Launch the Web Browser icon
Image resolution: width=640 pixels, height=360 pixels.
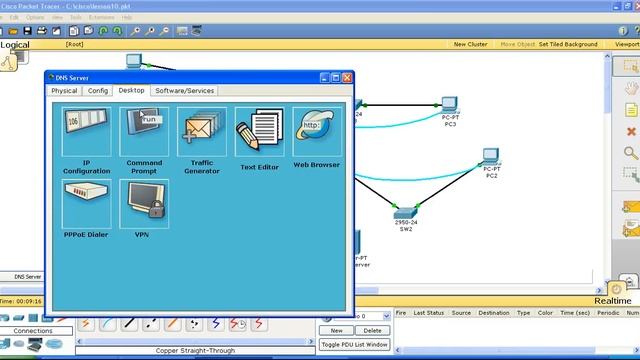(317, 132)
